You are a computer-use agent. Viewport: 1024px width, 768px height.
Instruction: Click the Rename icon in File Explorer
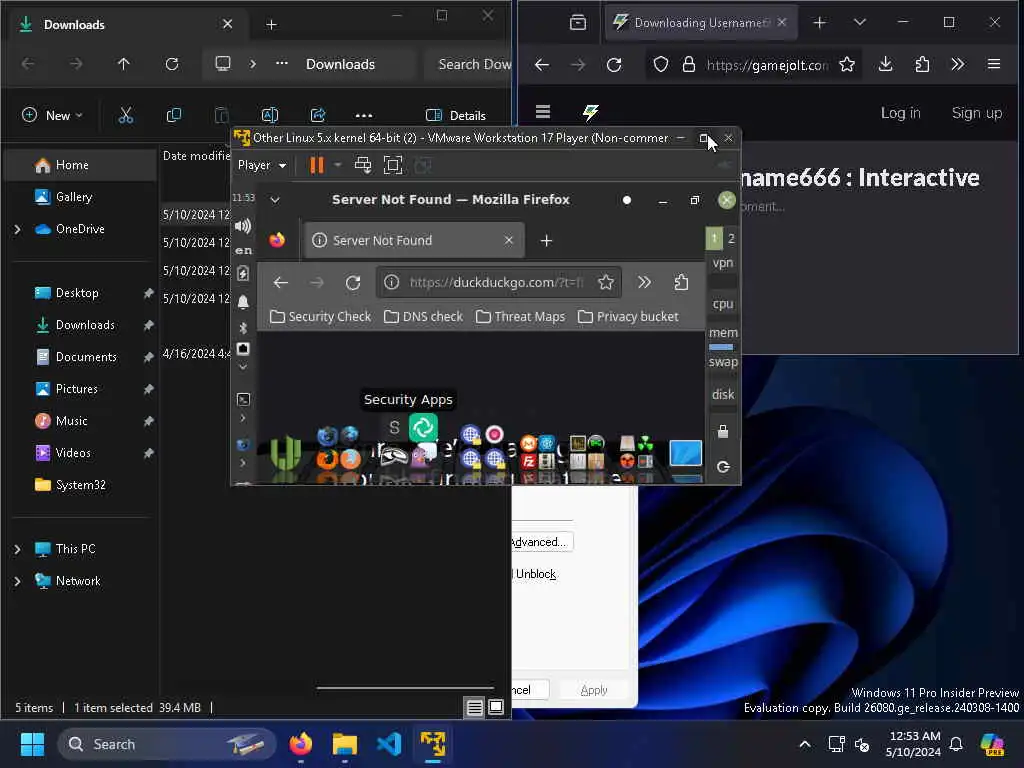click(270, 116)
